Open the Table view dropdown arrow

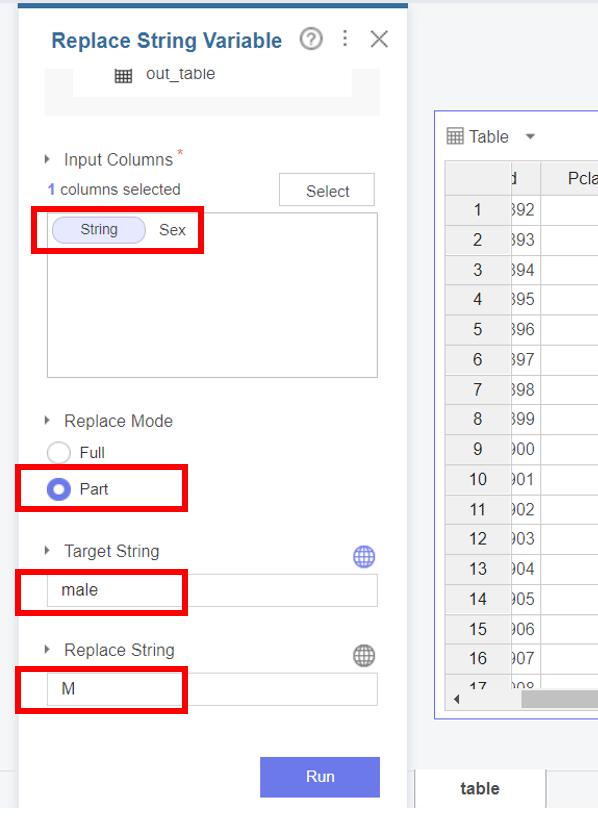tap(530, 137)
